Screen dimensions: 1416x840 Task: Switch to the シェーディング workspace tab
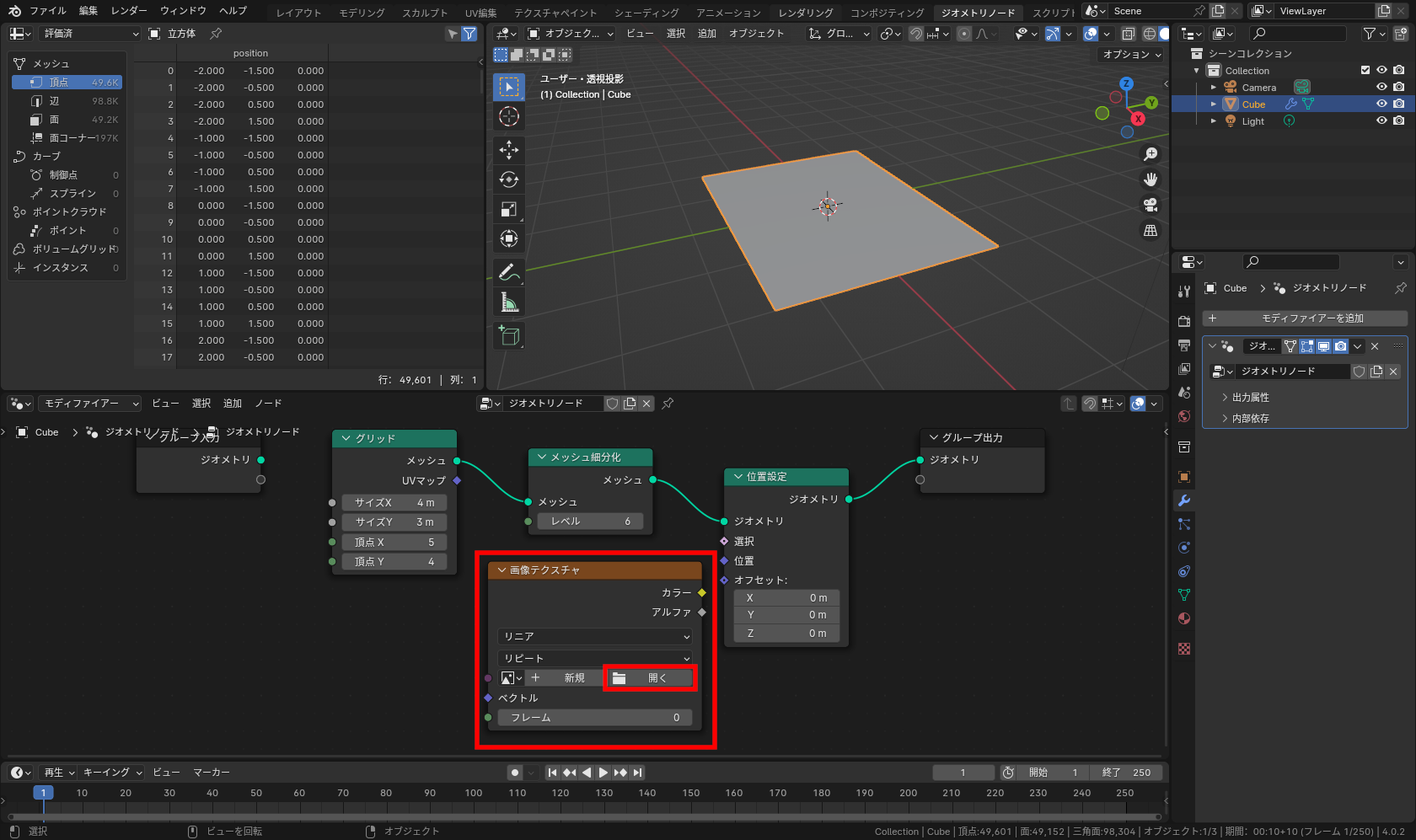point(646,12)
